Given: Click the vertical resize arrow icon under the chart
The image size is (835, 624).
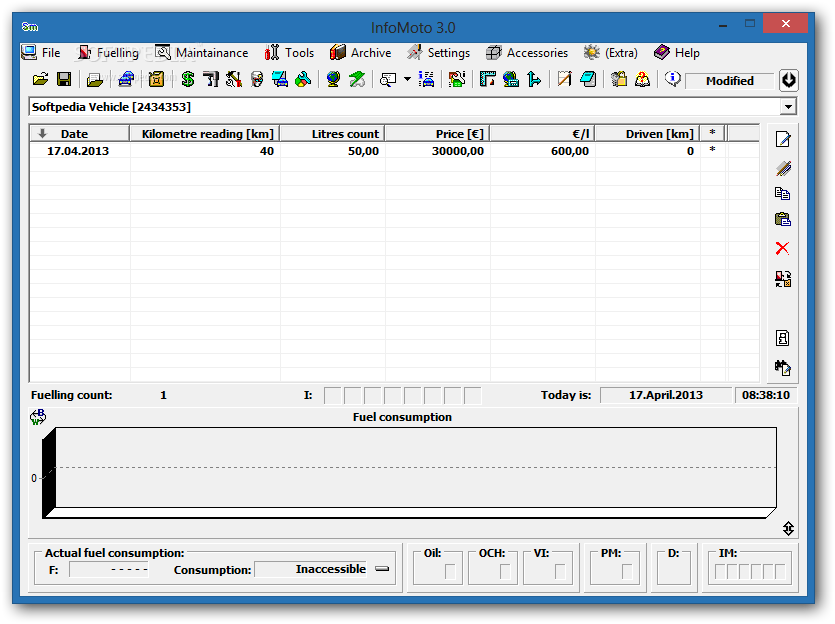Looking at the screenshot, I should coord(788,528).
